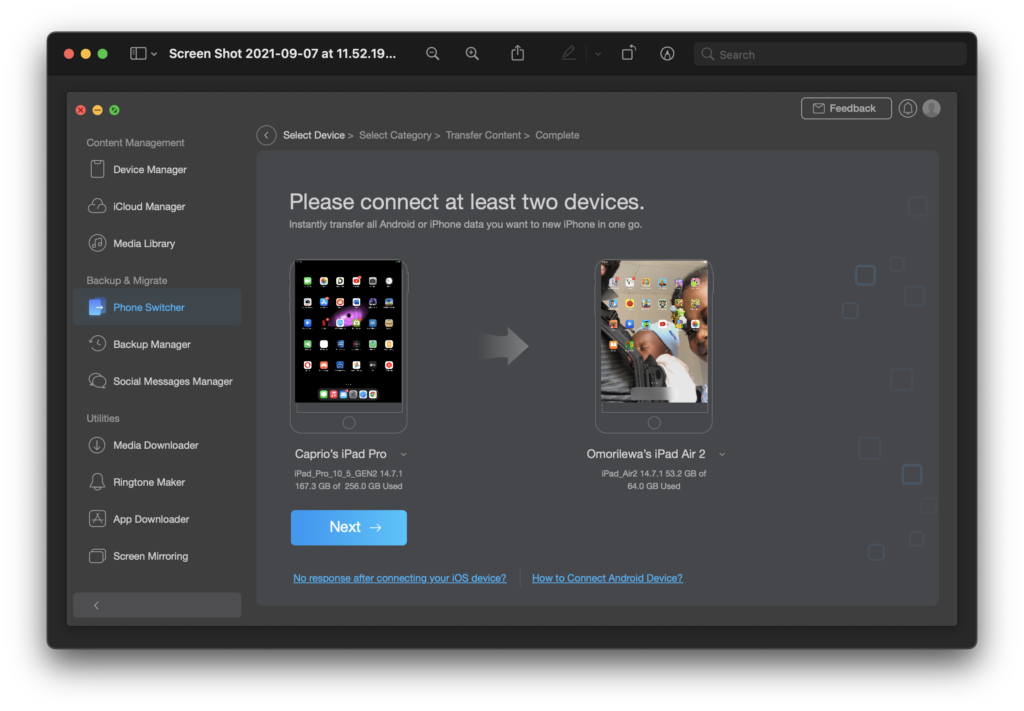Zoom in using Preview magnifier plus
The height and width of the screenshot is (711, 1024).
(472, 54)
